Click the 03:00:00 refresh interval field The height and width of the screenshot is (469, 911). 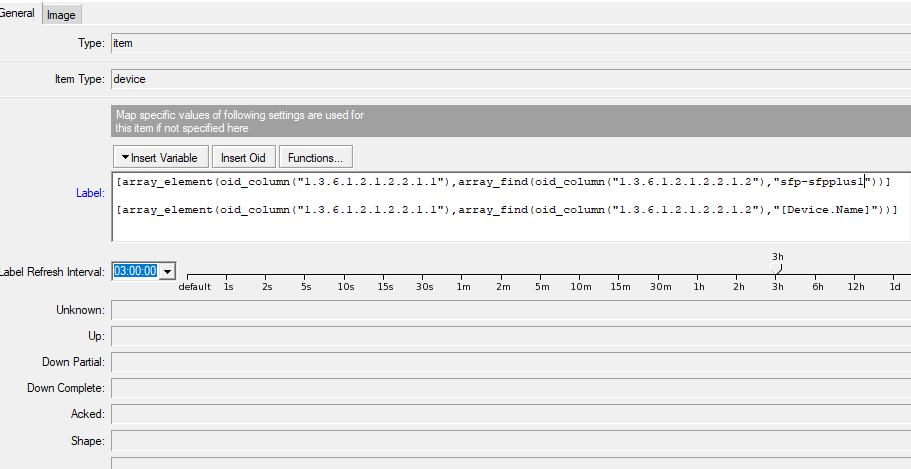coord(135,271)
